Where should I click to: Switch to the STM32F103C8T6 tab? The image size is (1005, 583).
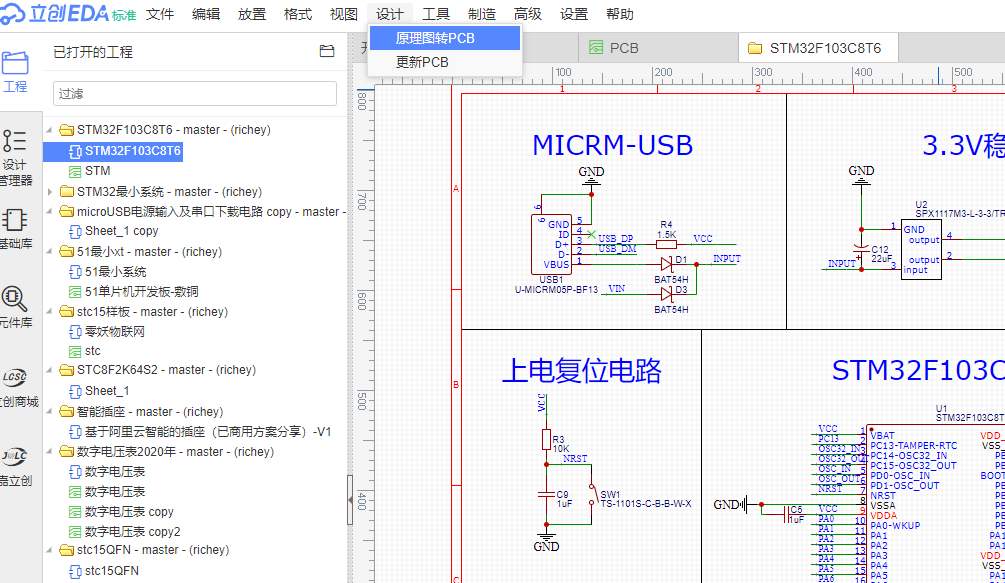pyautogui.click(x=818, y=48)
